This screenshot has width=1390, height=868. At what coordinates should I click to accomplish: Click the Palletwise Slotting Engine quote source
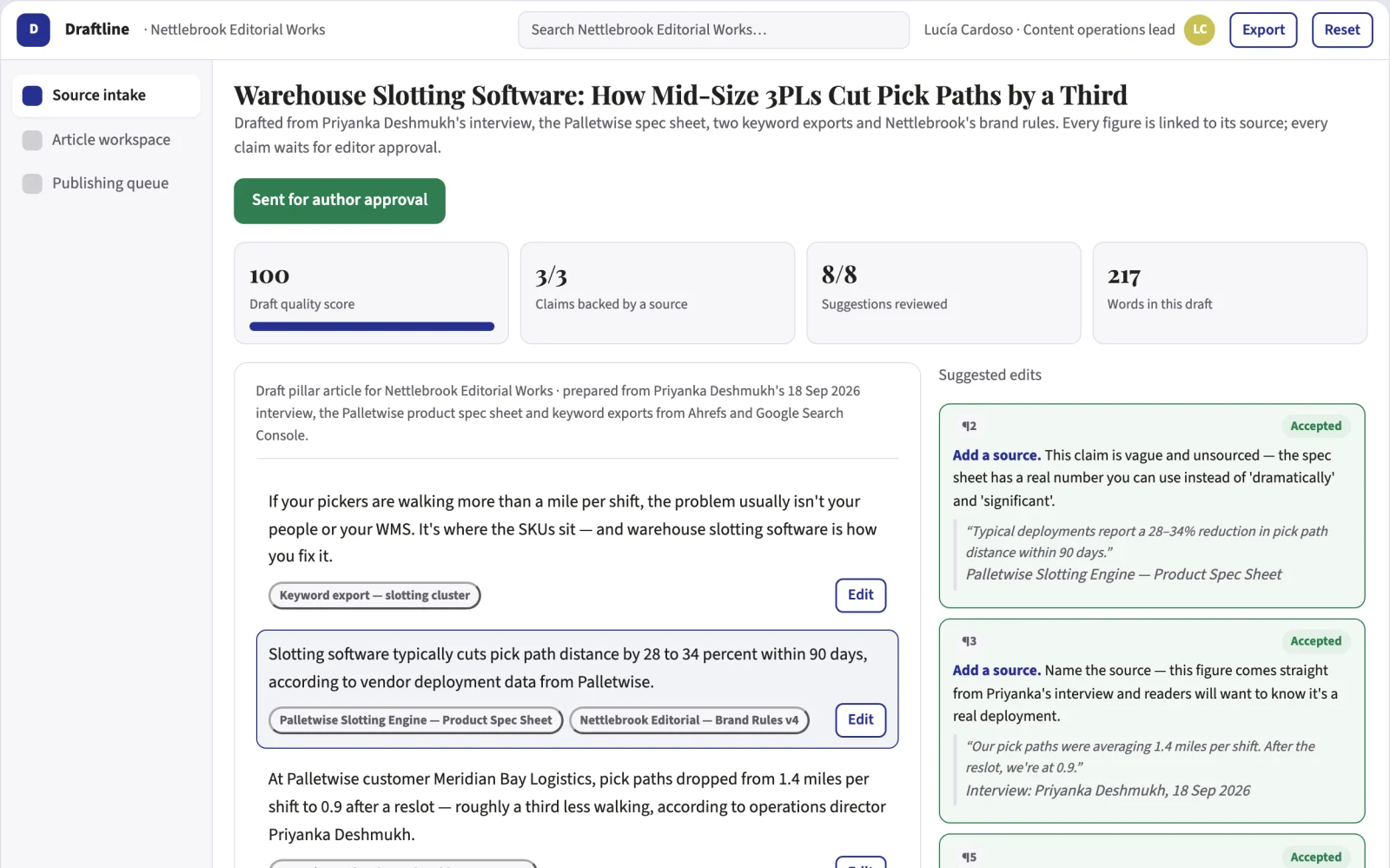(x=1123, y=574)
